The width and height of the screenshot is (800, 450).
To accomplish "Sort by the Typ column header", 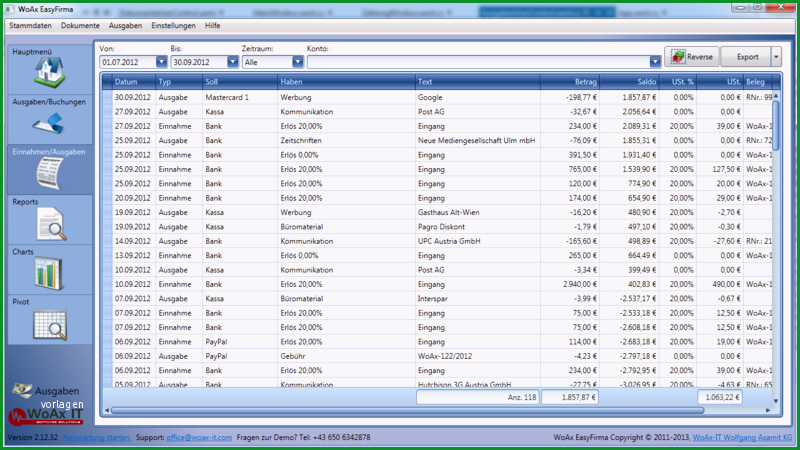I will 179,82.
